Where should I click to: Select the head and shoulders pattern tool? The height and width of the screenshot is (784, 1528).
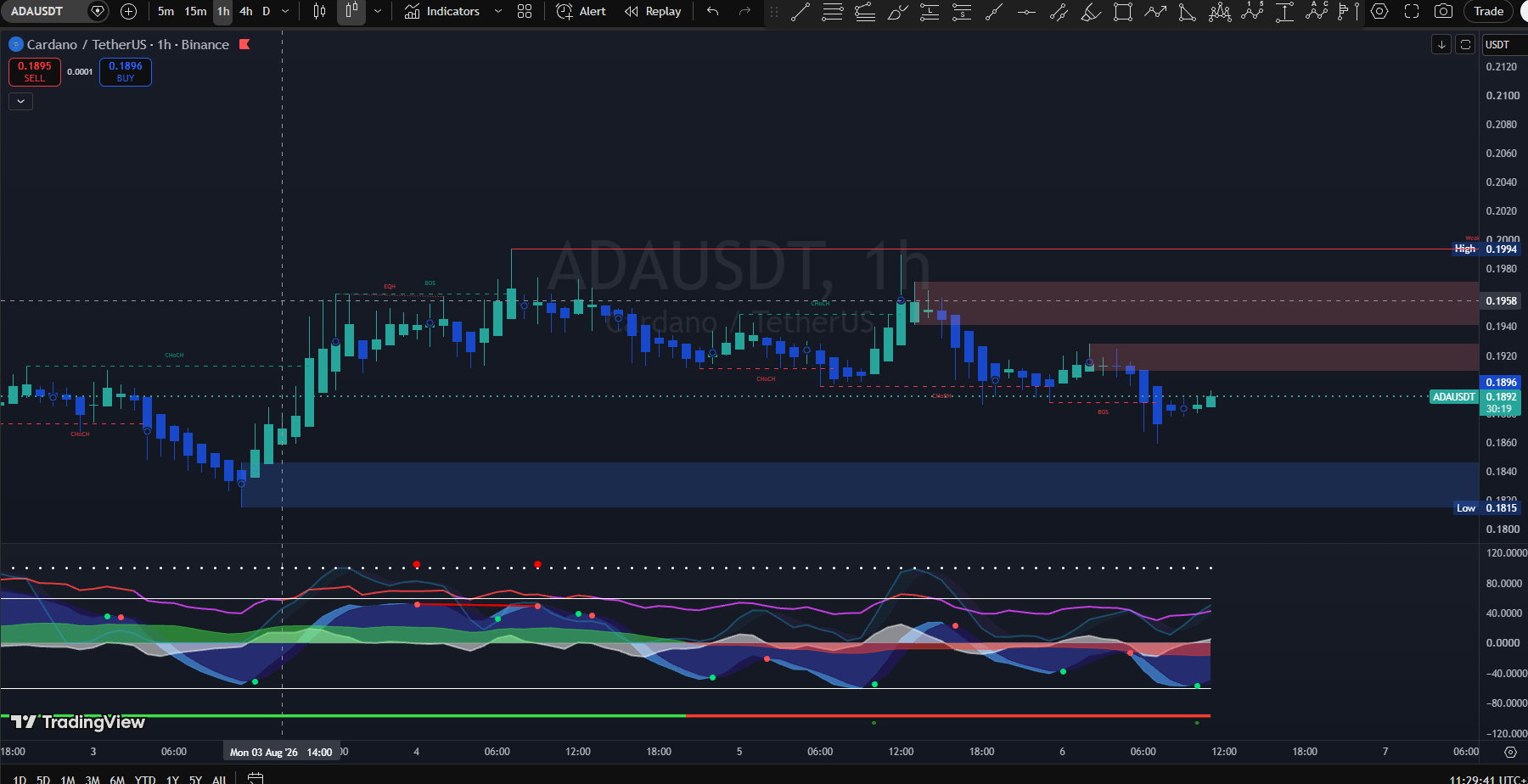[1220, 11]
